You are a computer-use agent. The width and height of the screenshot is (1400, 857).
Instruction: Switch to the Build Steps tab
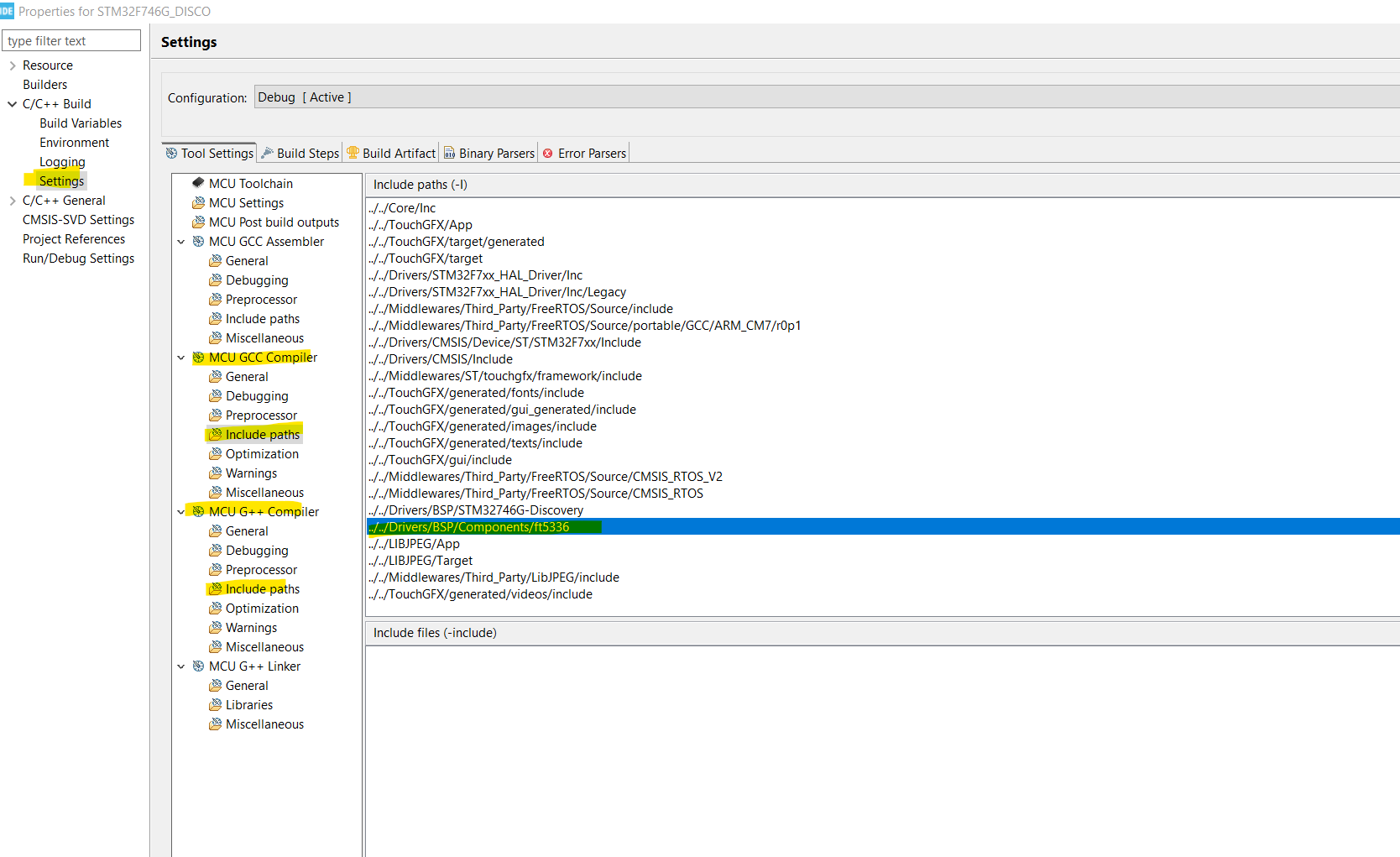coord(300,153)
